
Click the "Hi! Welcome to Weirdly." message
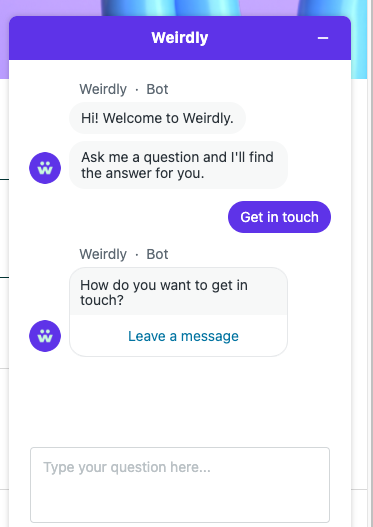point(157,118)
